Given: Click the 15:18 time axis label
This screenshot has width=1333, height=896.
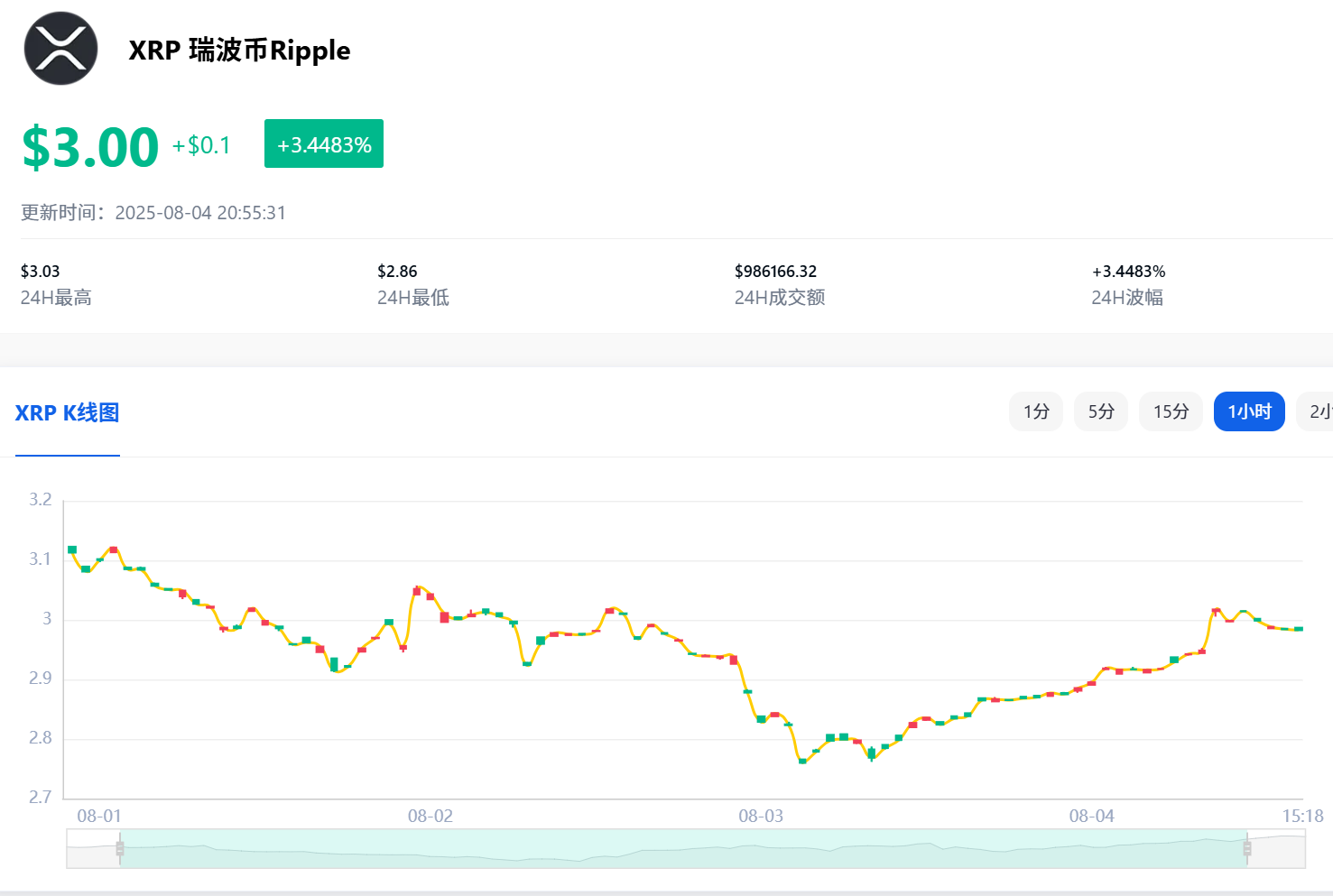Looking at the screenshot, I should (x=1303, y=816).
